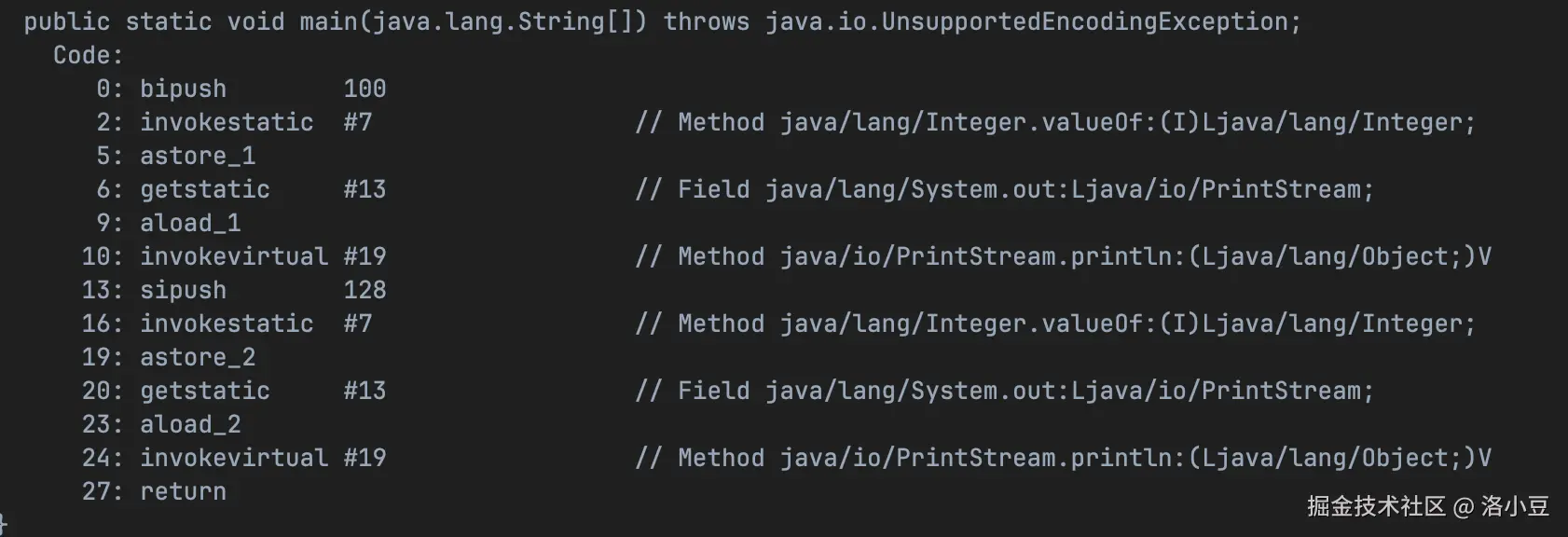Viewport: 1568px width, 537px height.
Task: Click invokestatic at offset 16
Action: click(x=227, y=324)
